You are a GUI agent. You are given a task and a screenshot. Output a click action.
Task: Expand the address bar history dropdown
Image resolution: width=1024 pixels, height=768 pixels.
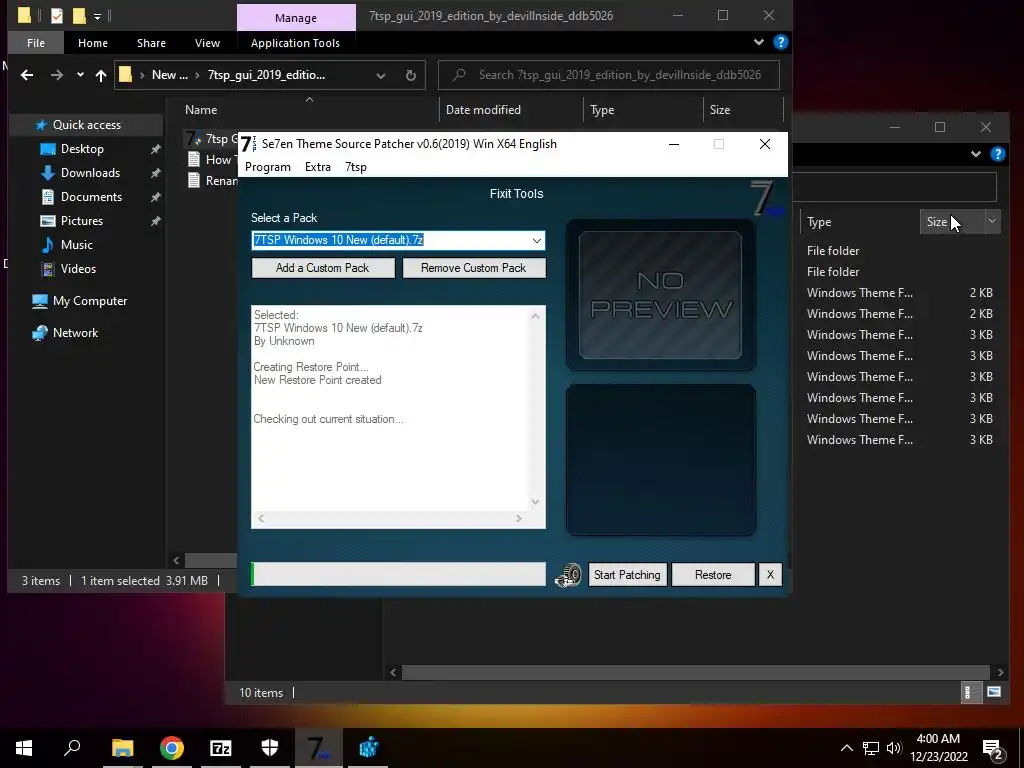click(x=381, y=75)
